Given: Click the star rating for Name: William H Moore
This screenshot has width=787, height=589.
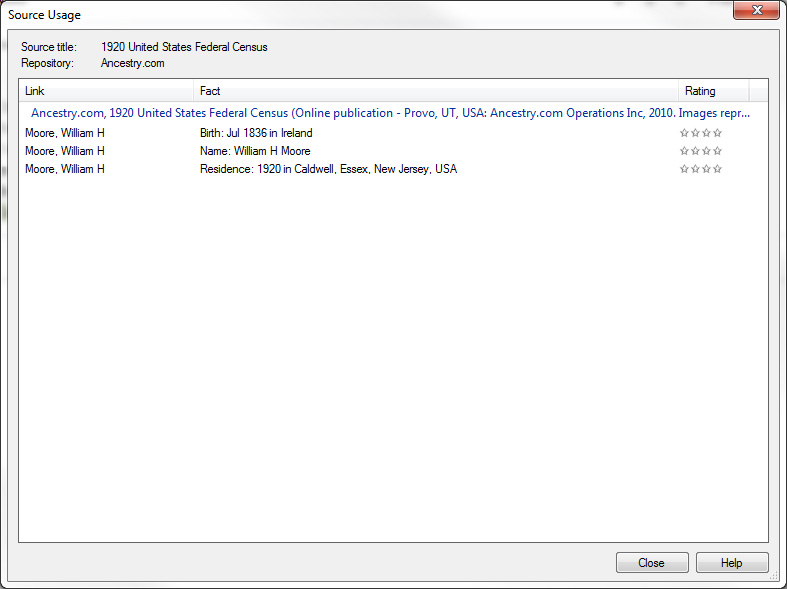Looking at the screenshot, I should (700, 151).
